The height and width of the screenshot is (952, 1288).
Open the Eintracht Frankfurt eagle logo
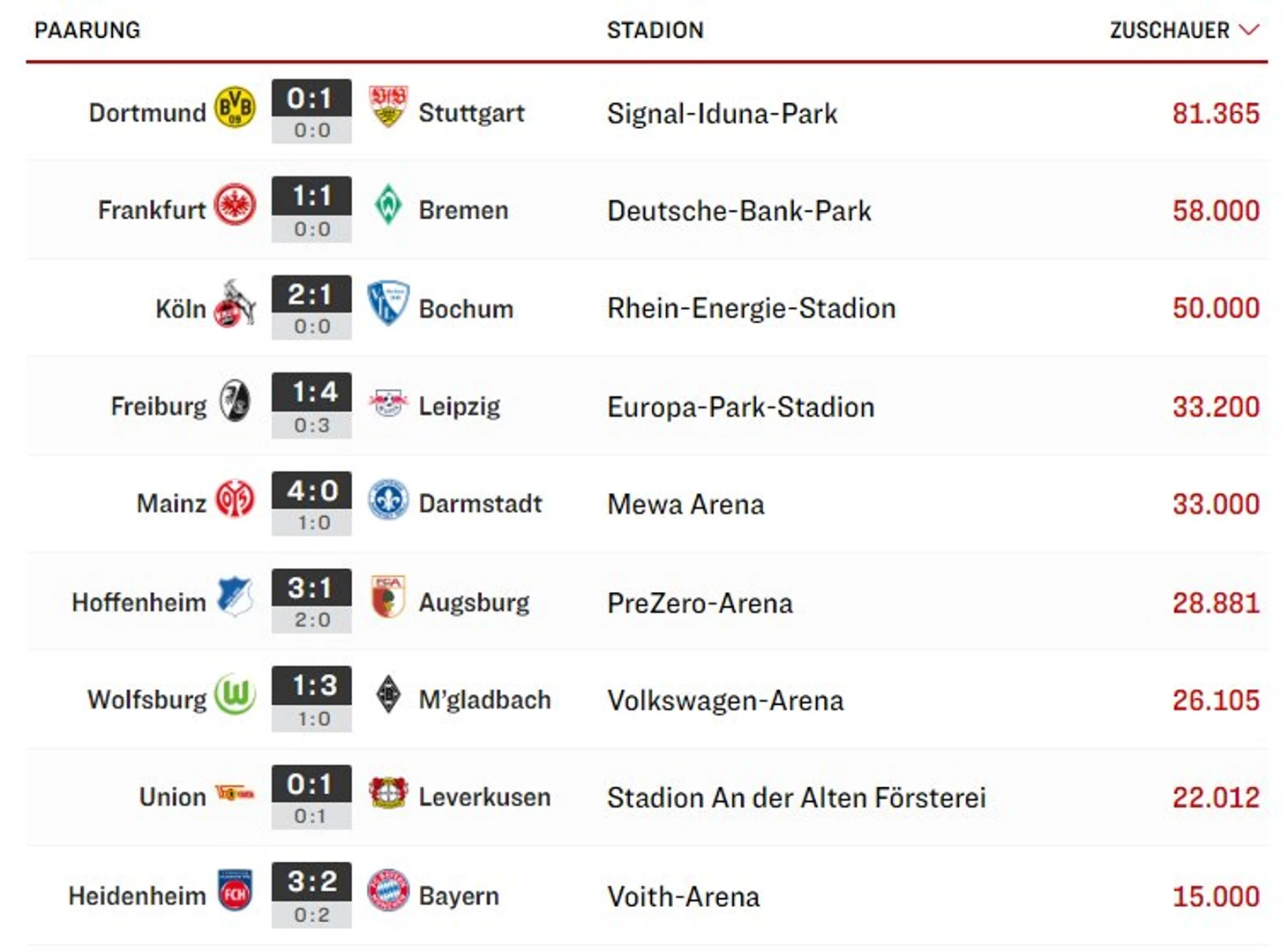pyautogui.click(x=236, y=205)
